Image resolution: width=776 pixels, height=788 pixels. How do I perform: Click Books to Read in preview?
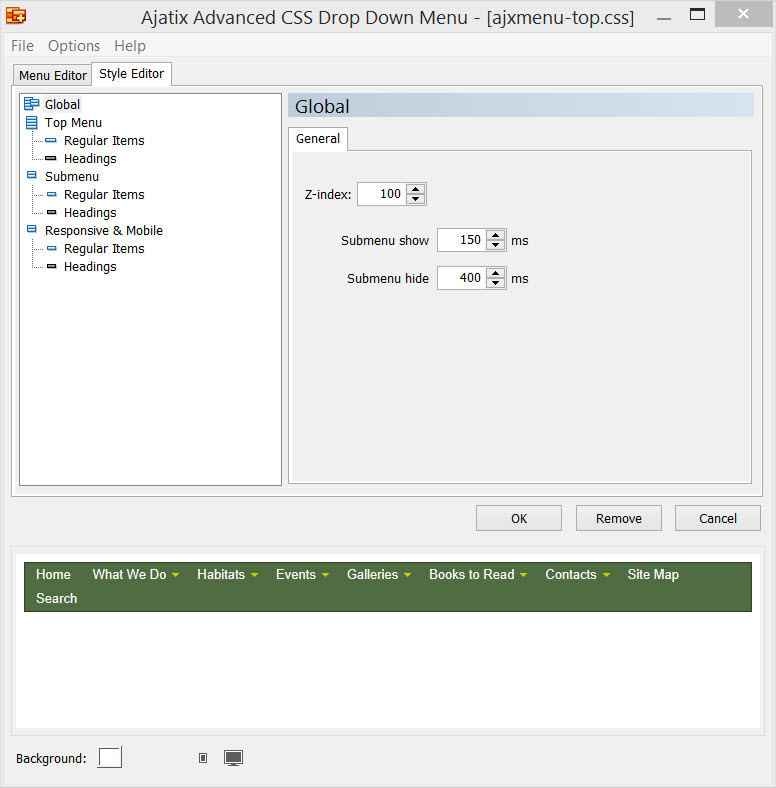click(x=472, y=574)
